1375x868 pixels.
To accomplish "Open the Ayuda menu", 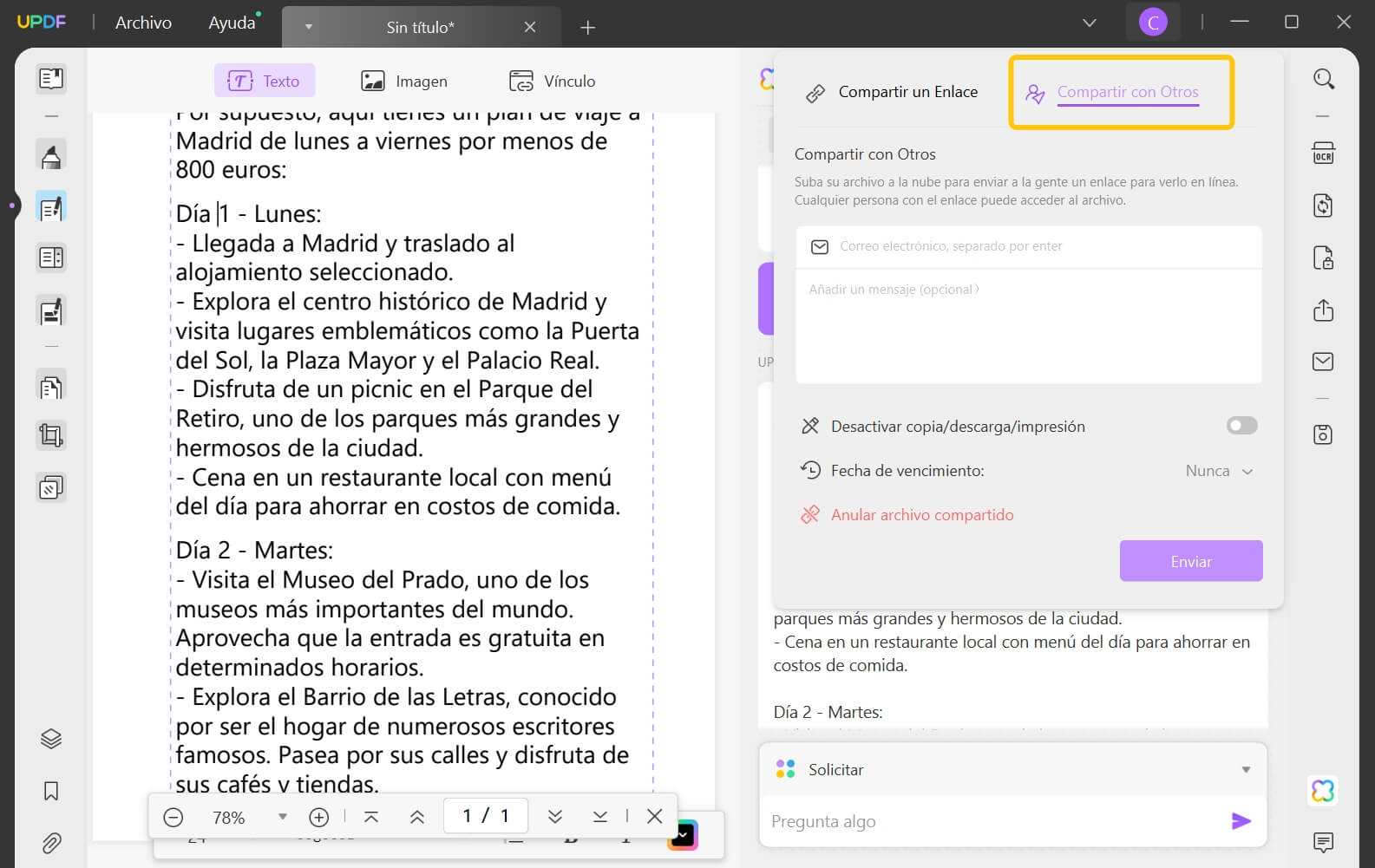I will pyautogui.click(x=232, y=23).
